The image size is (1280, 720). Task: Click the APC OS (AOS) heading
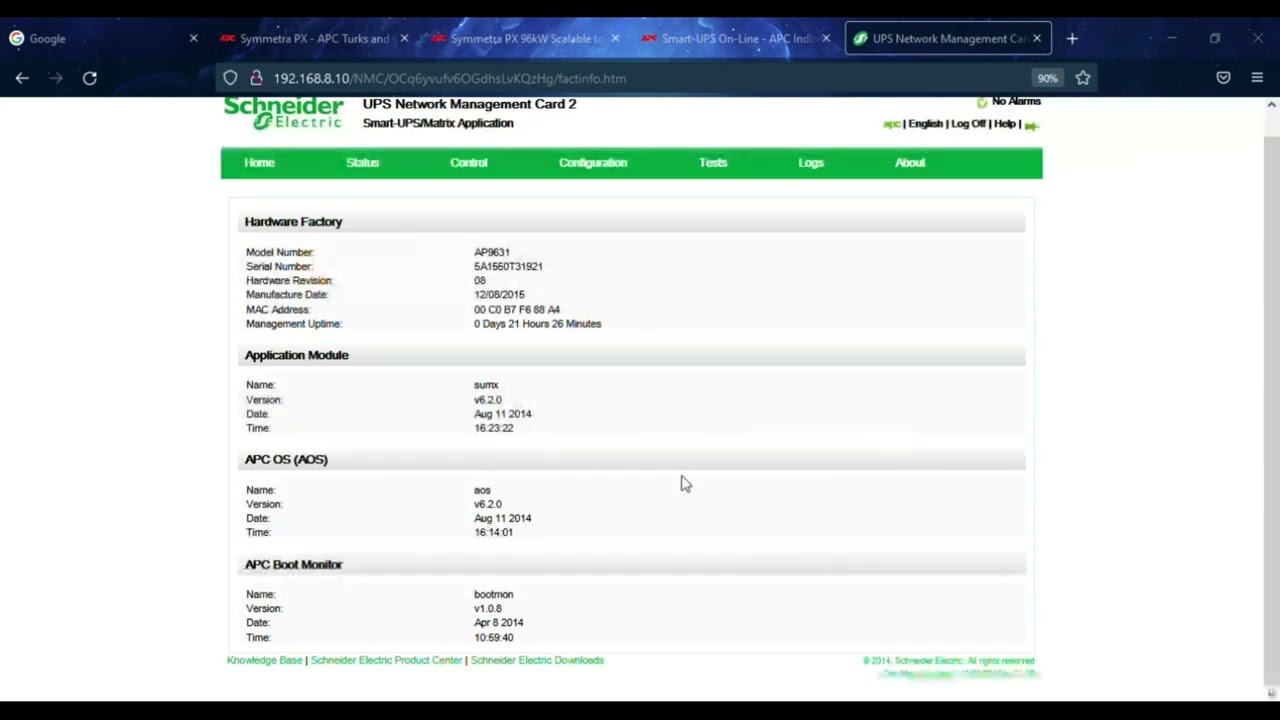click(286, 459)
